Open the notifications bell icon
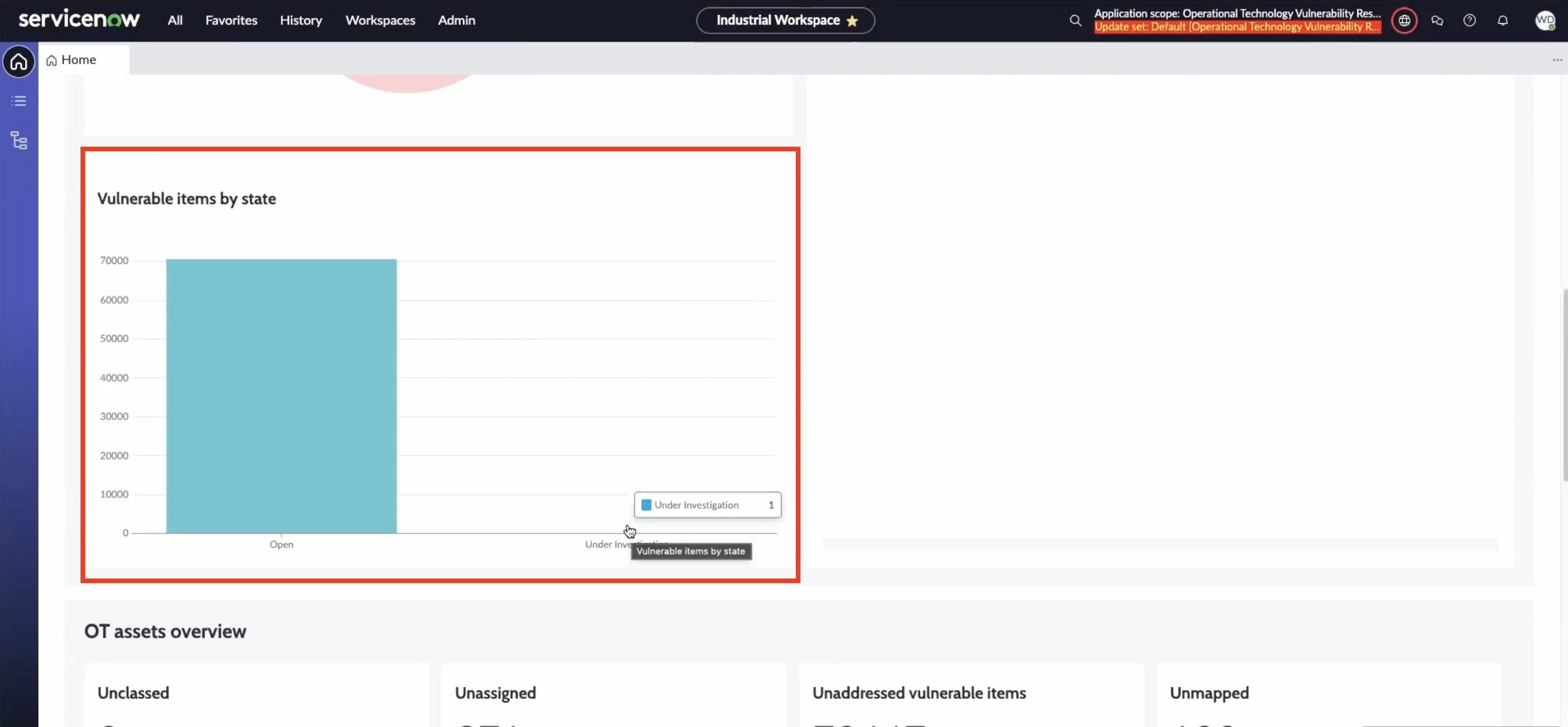 click(x=1503, y=20)
